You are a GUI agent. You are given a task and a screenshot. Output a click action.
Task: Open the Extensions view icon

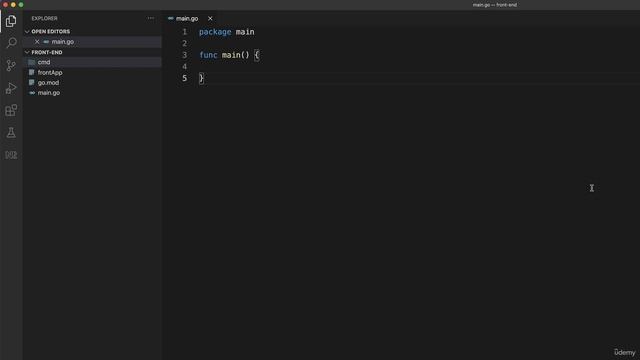coord(11,110)
